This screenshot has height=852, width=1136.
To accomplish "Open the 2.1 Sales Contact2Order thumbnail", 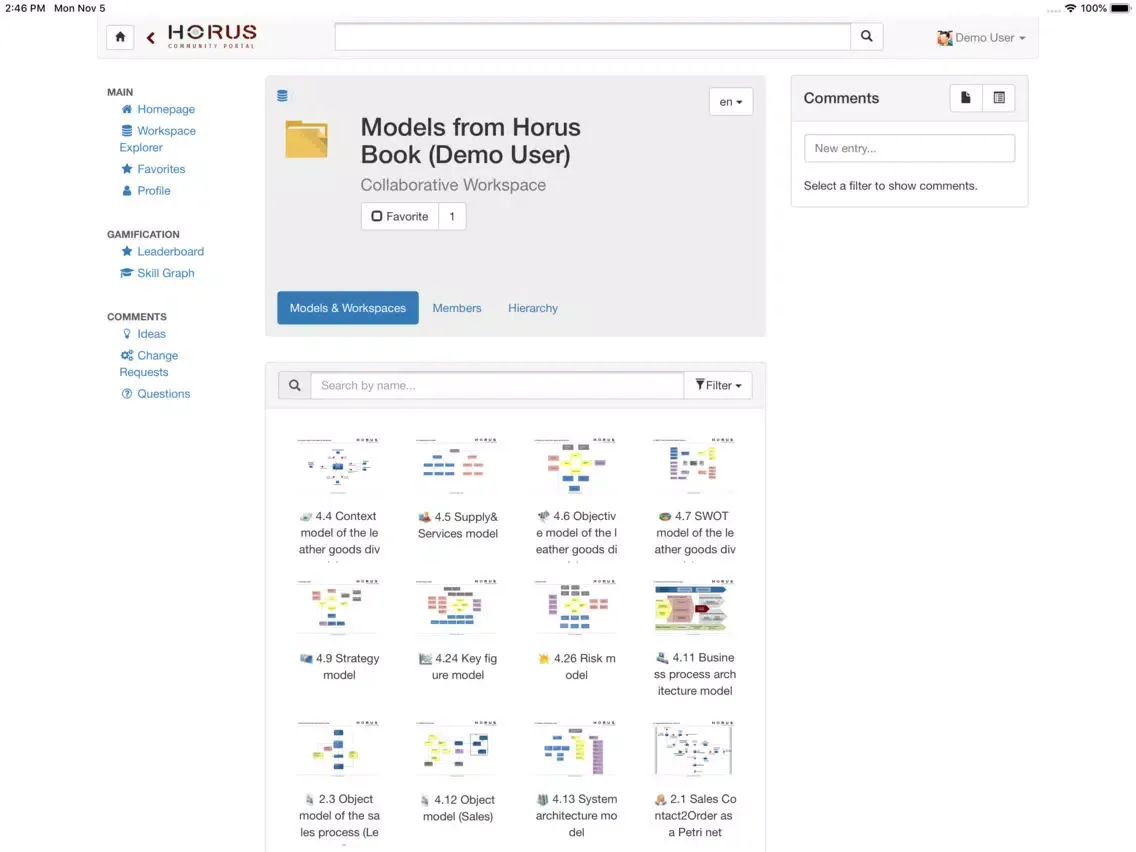I will coord(694,748).
